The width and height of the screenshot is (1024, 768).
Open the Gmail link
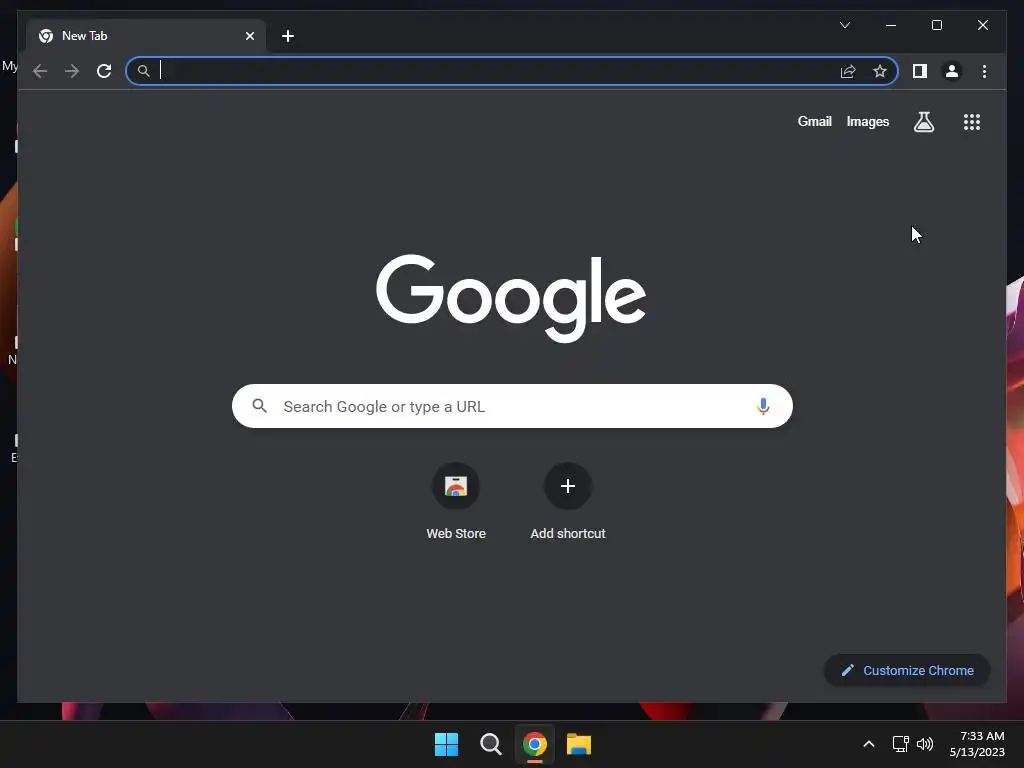click(814, 121)
